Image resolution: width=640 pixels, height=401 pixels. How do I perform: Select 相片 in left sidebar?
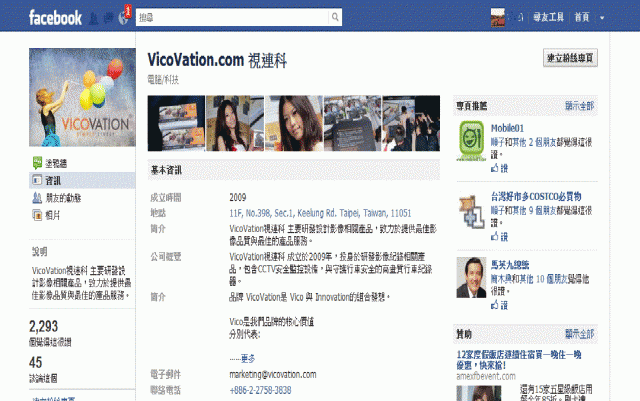[53, 215]
